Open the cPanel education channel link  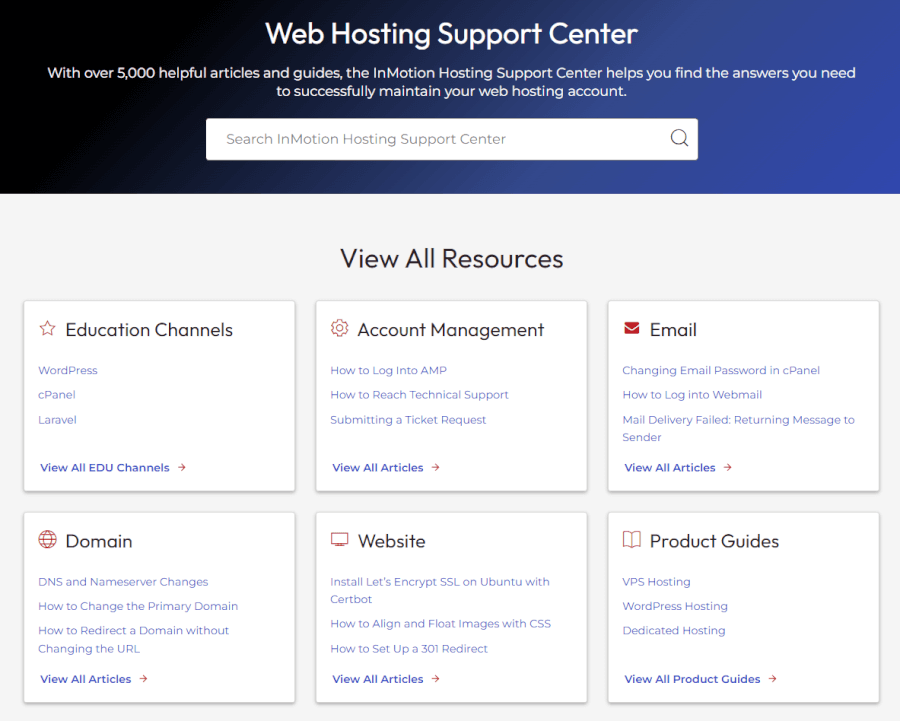pos(57,395)
